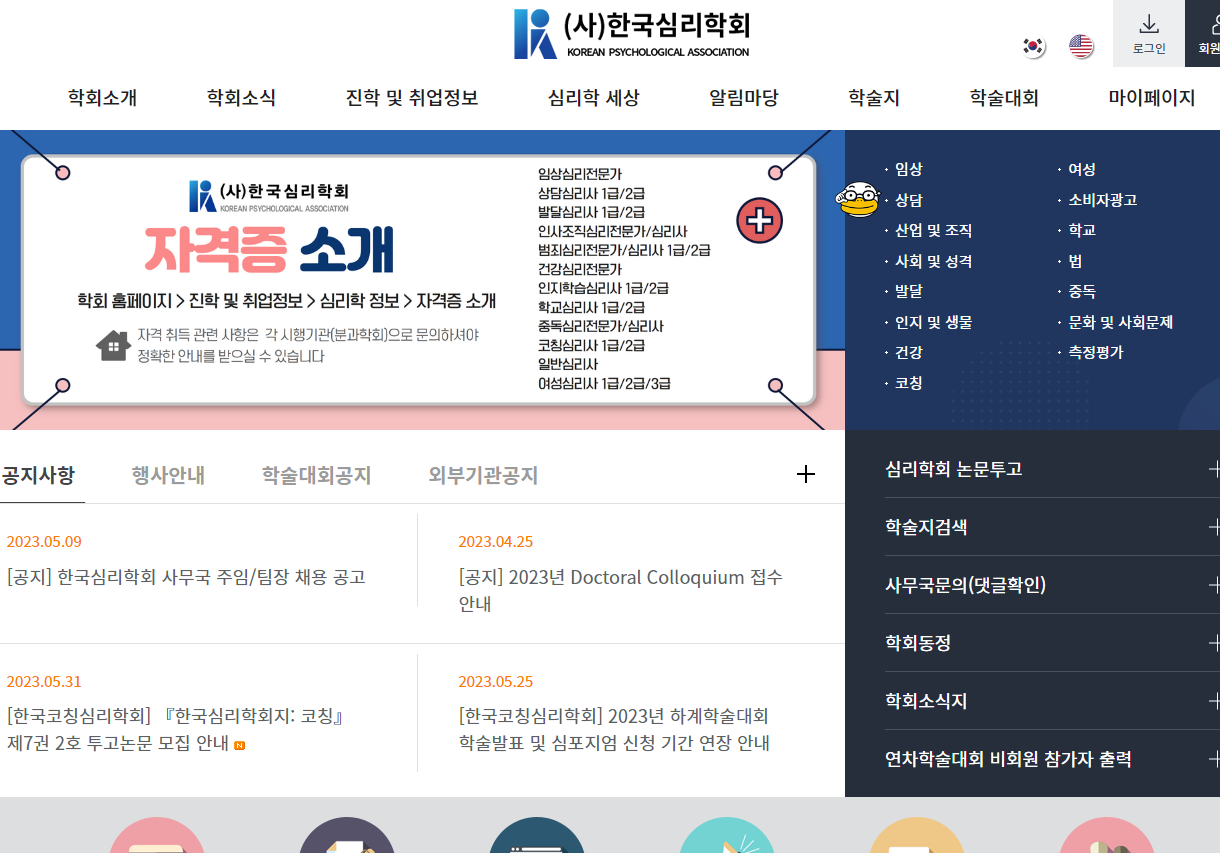1220x853 pixels.
Task: Switch to the 외부기관공지 tab
Action: click(x=483, y=475)
